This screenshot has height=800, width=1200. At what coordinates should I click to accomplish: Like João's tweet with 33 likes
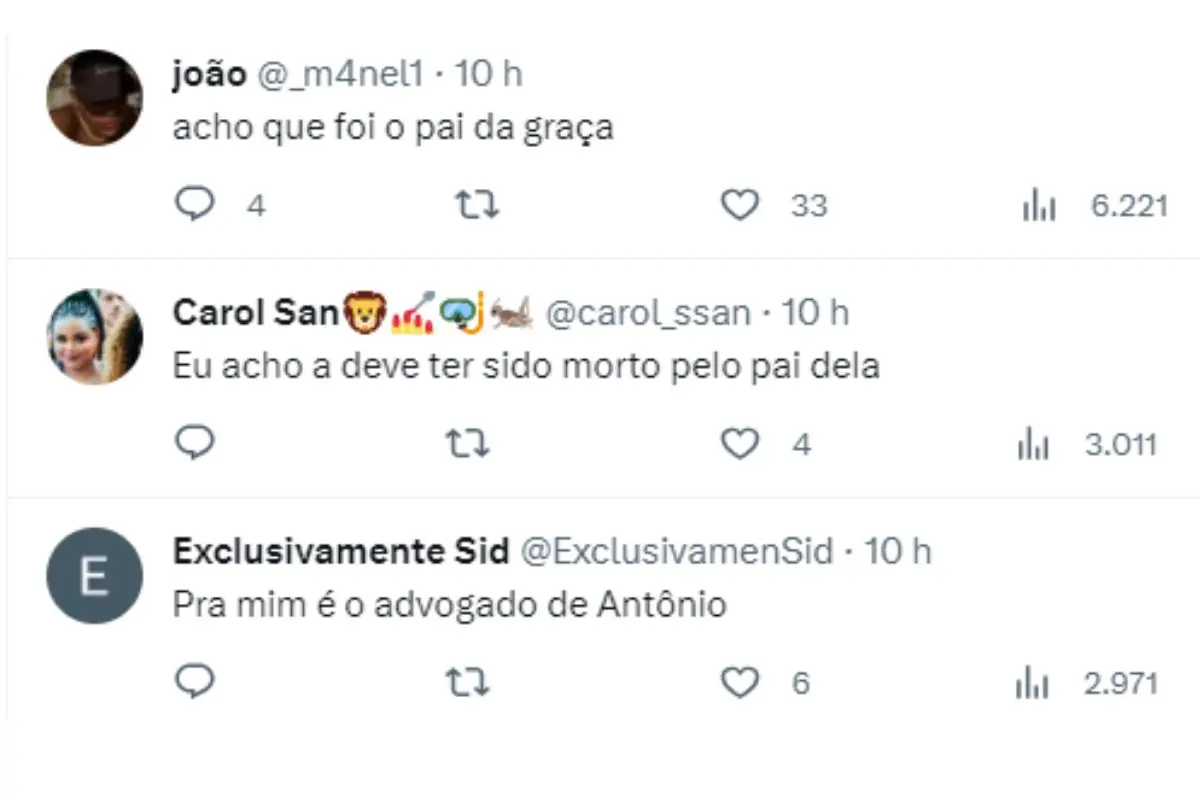click(x=740, y=205)
